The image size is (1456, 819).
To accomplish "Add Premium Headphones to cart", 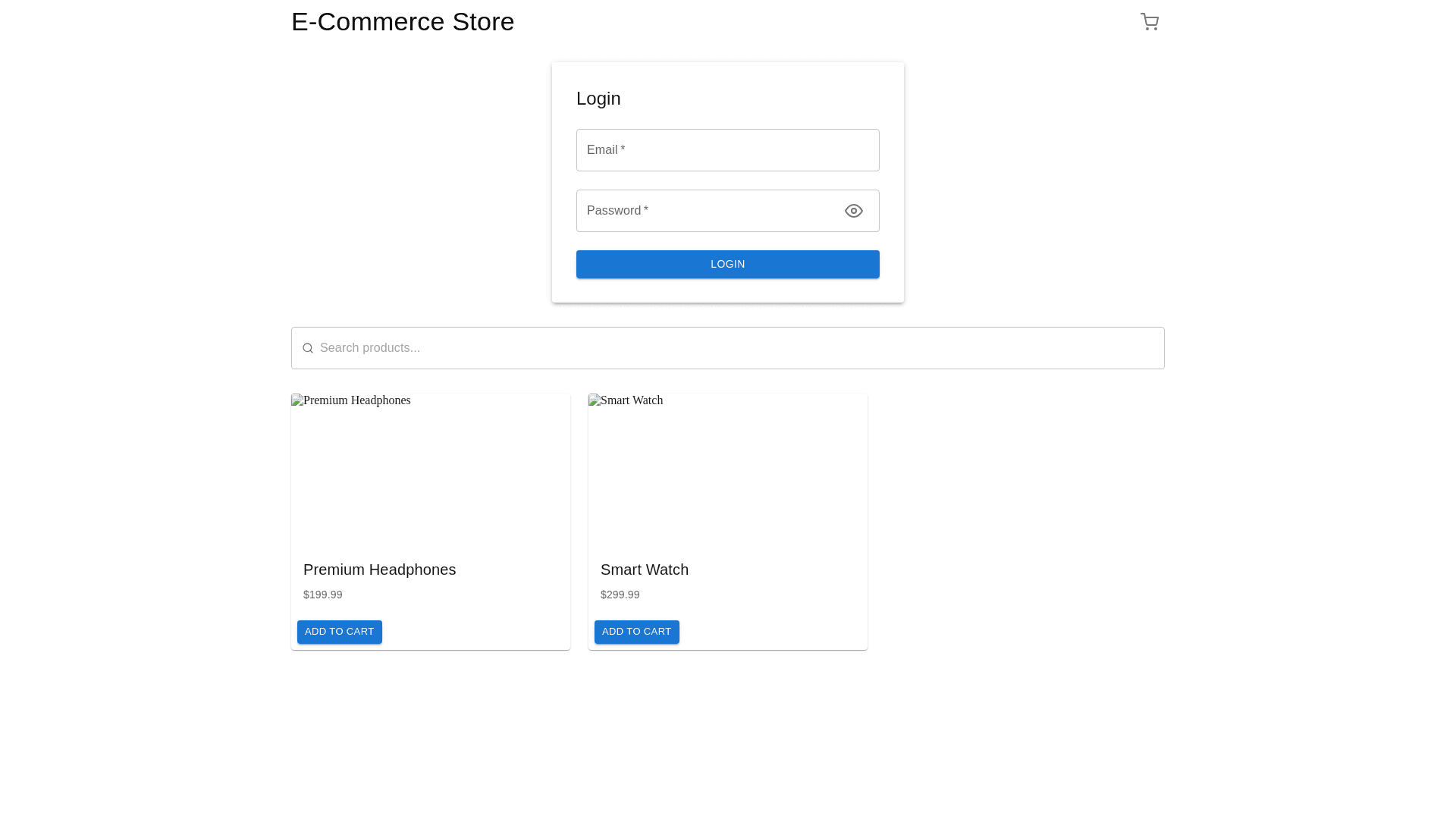I will pyautogui.click(x=339, y=632).
